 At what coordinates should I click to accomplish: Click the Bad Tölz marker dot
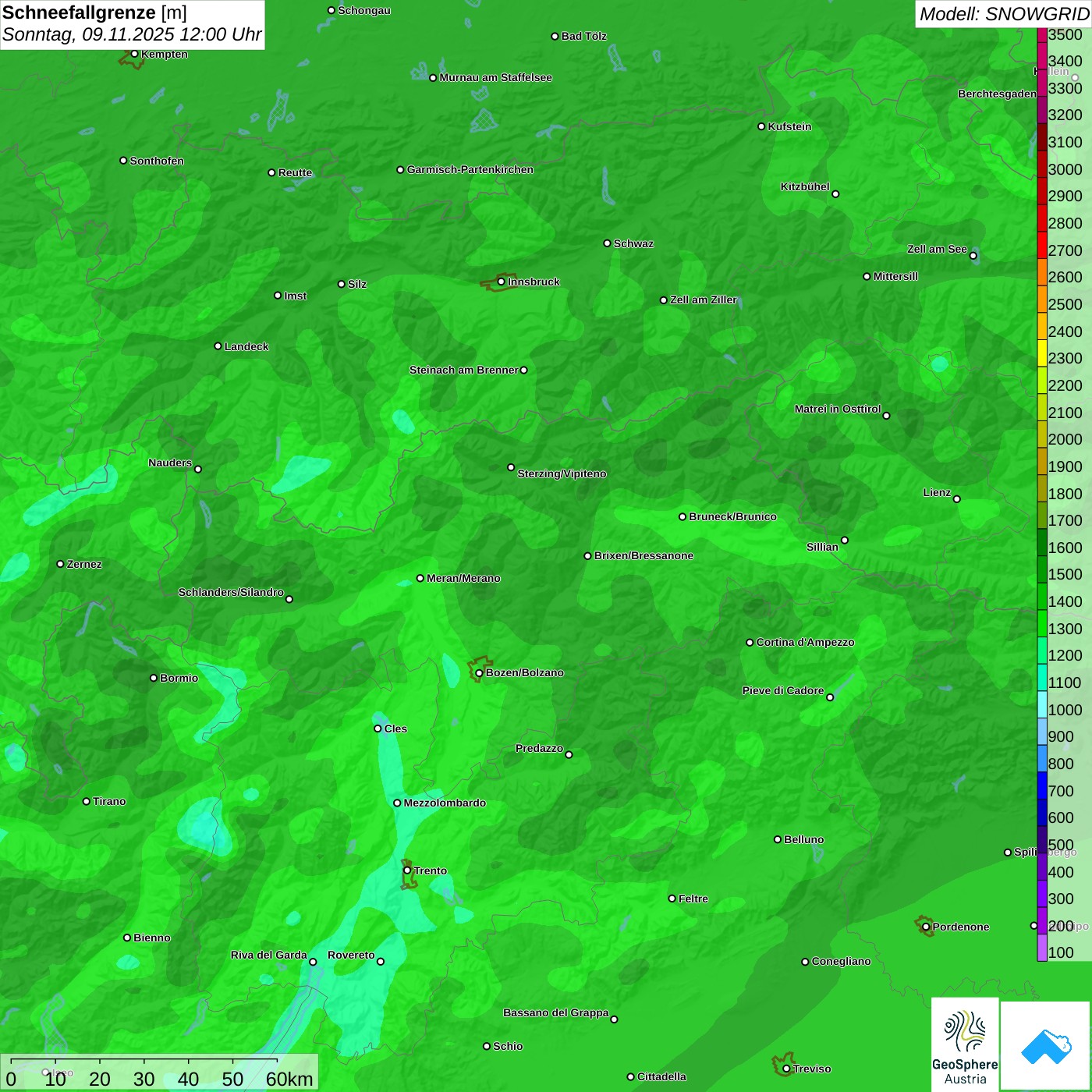[x=555, y=37]
